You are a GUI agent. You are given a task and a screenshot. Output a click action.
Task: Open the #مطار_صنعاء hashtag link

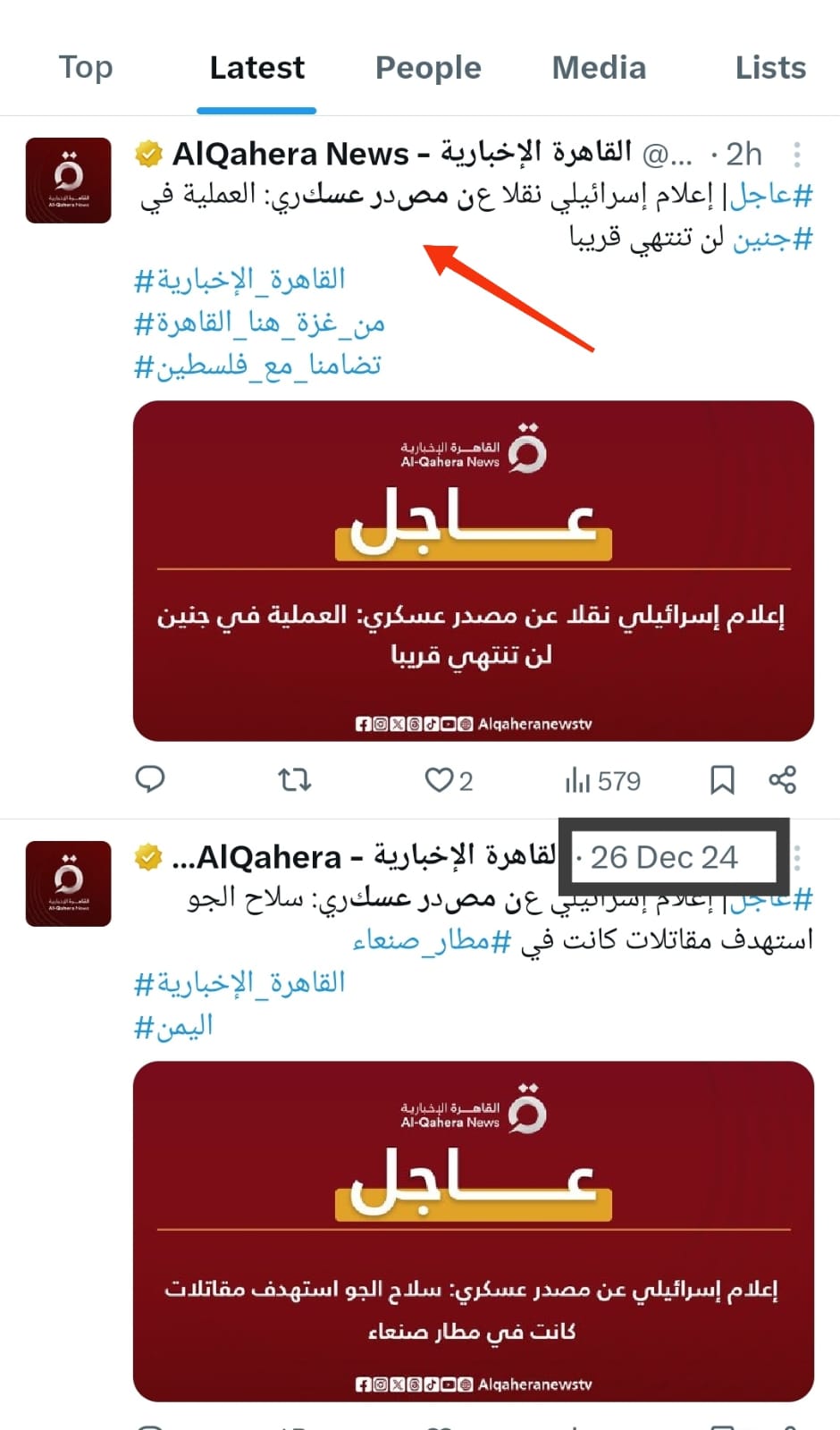pyautogui.click(x=432, y=940)
